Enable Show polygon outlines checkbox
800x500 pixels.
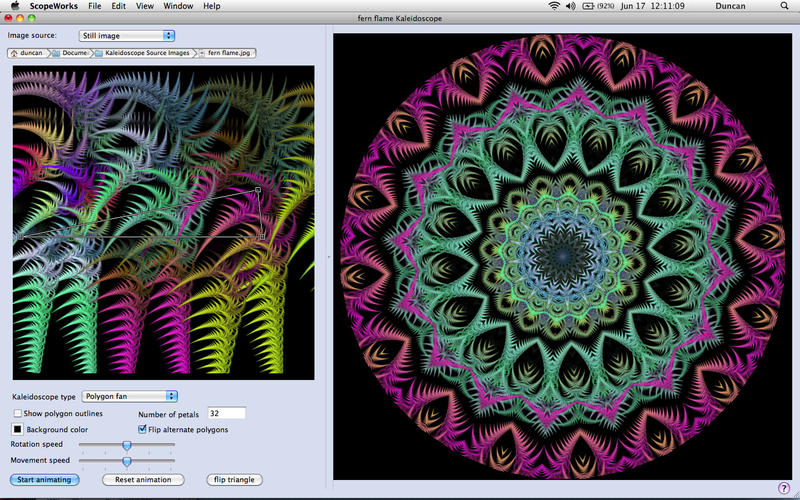18,413
